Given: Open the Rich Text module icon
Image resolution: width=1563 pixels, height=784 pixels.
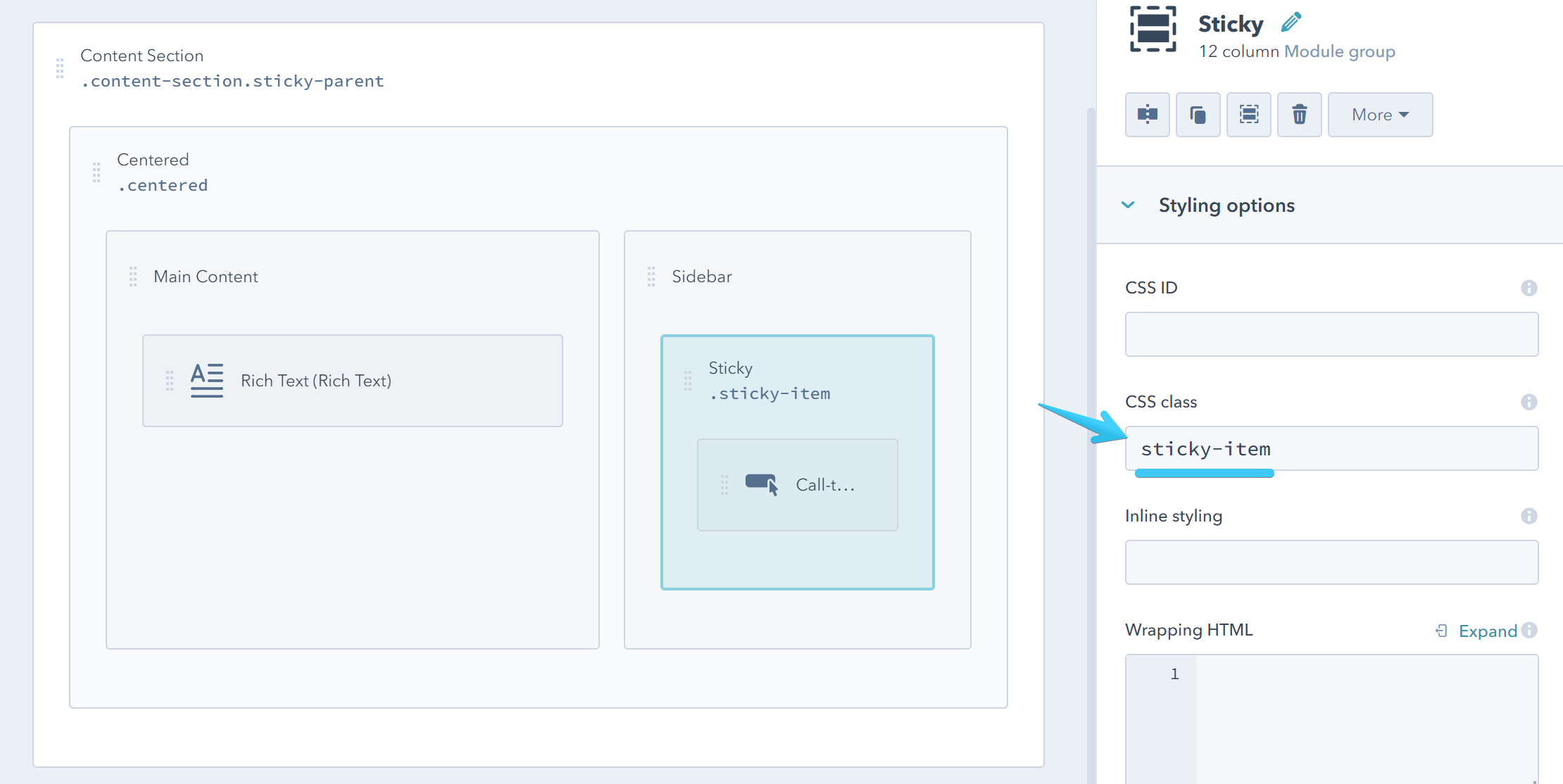Looking at the screenshot, I should pyautogui.click(x=206, y=380).
